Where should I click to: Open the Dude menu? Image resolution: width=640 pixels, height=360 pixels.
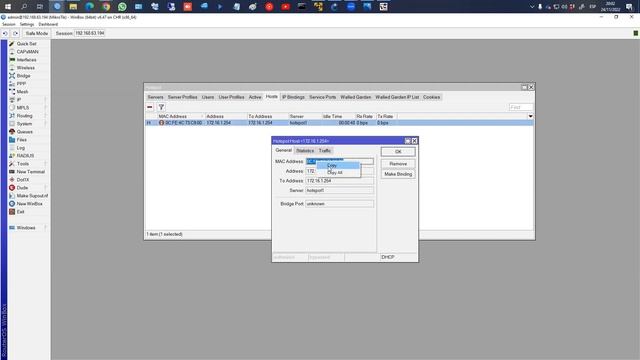pyautogui.click(x=22, y=188)
